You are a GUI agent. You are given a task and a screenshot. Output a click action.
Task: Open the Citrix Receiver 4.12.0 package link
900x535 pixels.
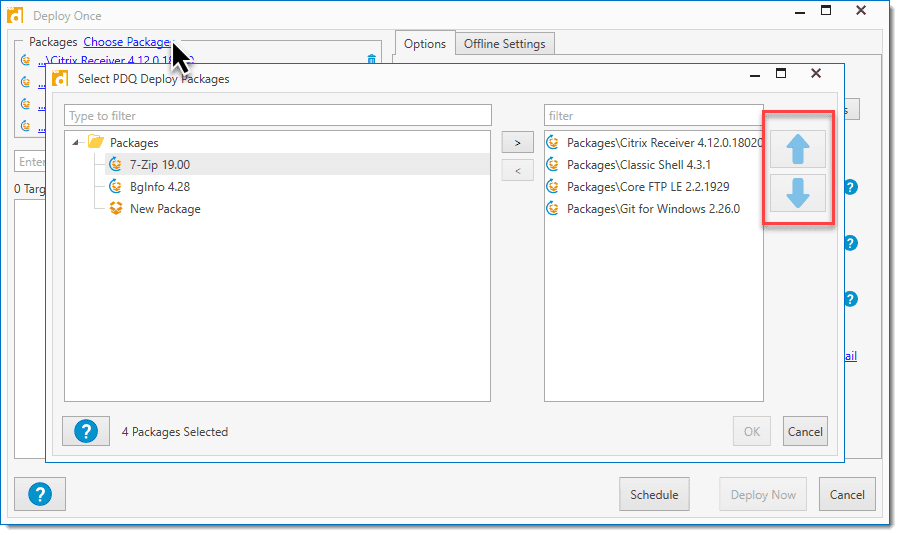[x=117, y=60]
